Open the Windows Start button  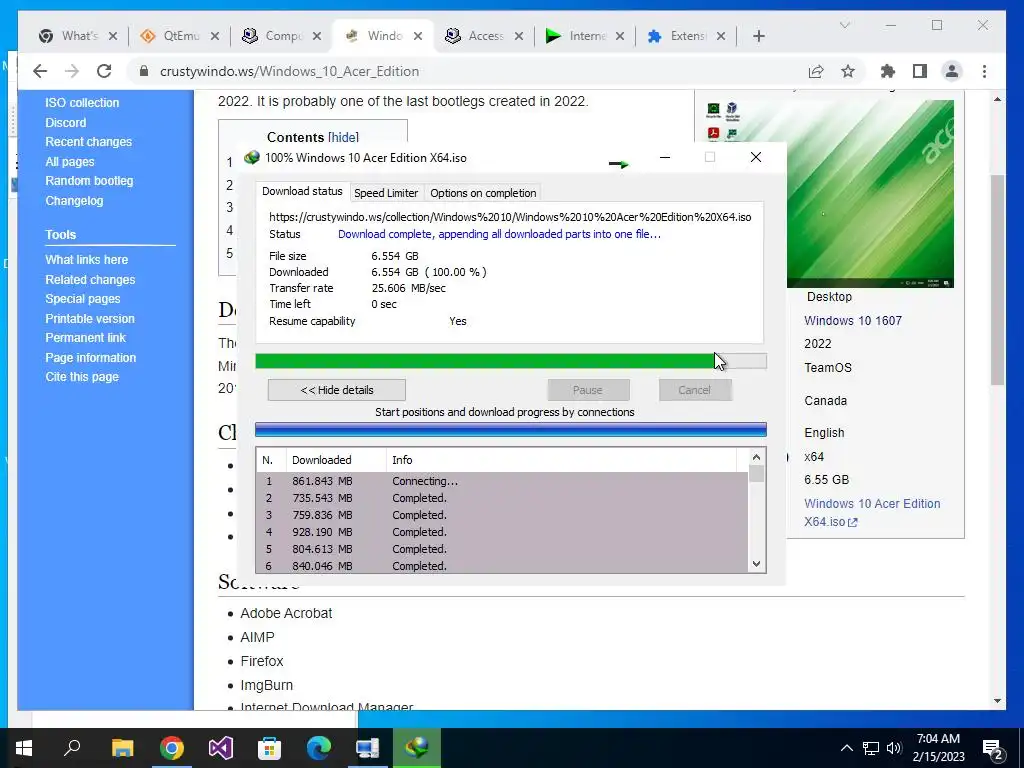click(24, 748)
